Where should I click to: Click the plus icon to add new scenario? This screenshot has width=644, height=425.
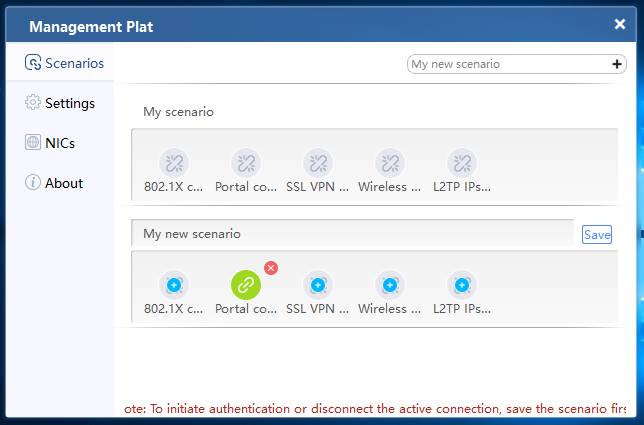coord(616,64)
